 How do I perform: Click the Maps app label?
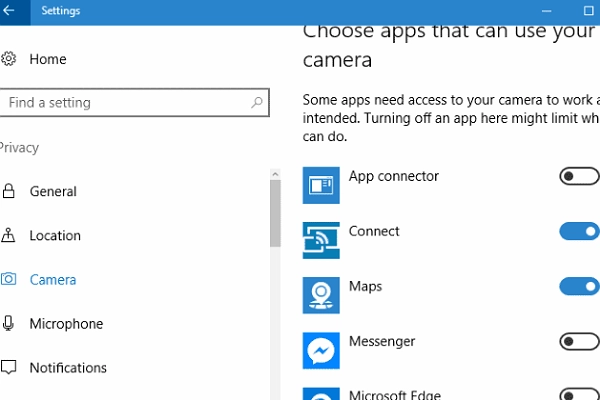(365, 286)
